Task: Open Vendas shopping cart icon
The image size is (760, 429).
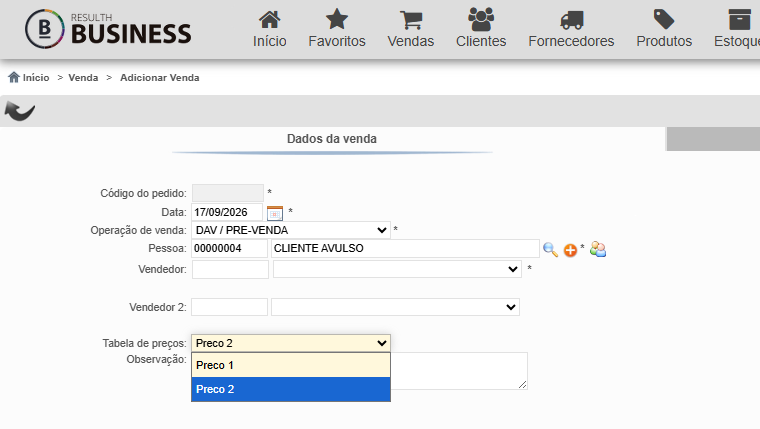Action: (x=411, y=20)
